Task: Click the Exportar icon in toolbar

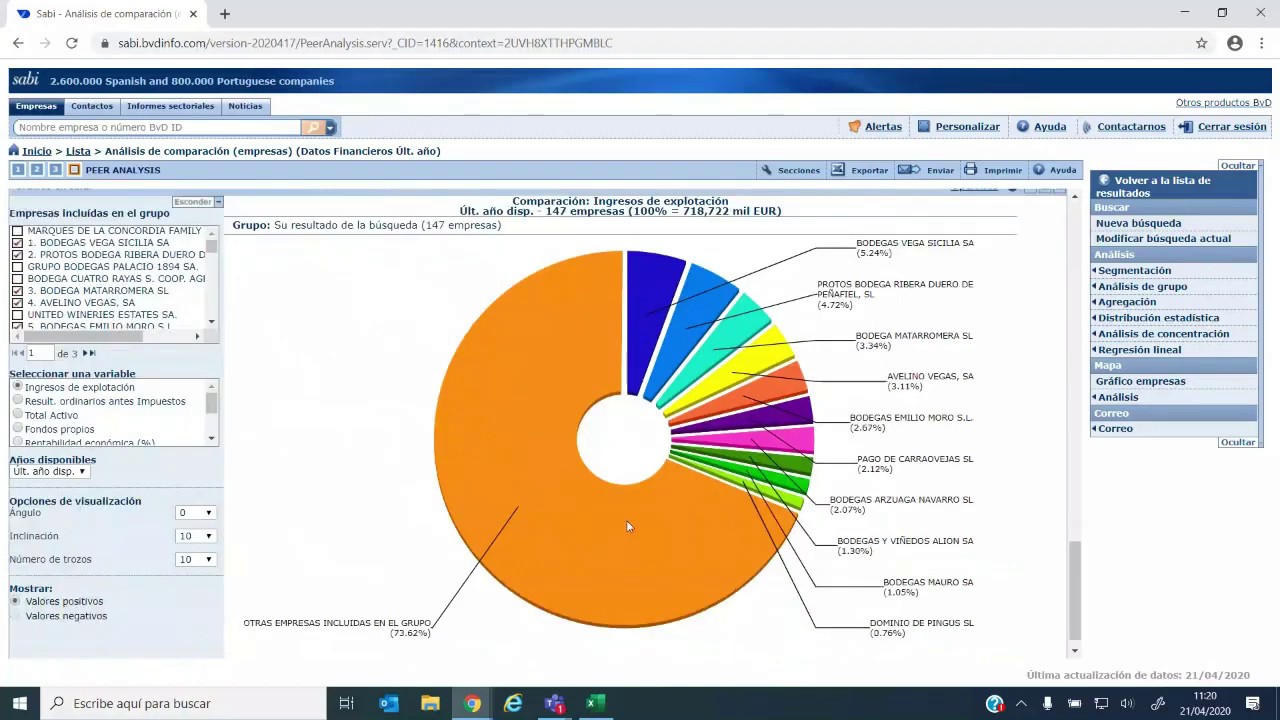Action: click(838, 170)
